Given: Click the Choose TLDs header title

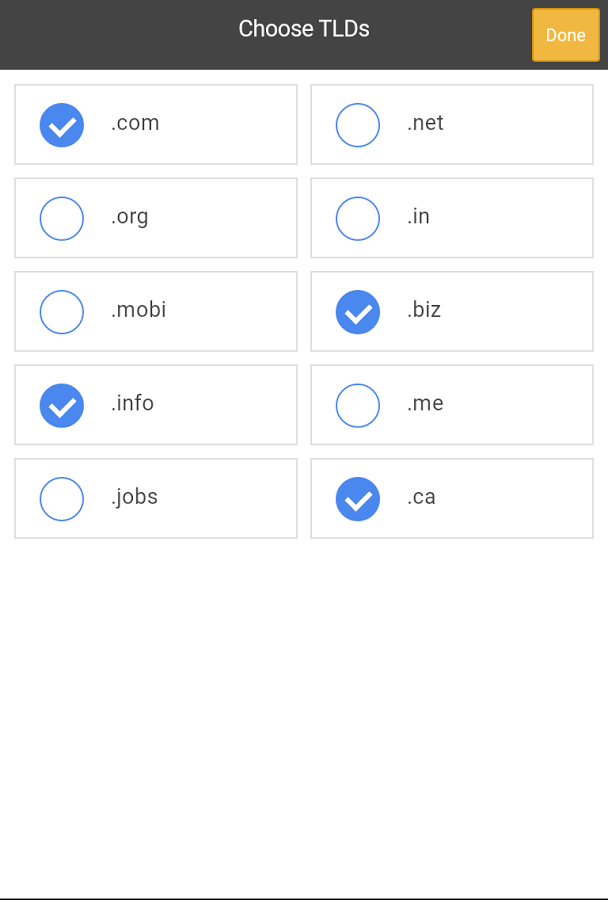Looking at the screenshot, I should 304,29.
